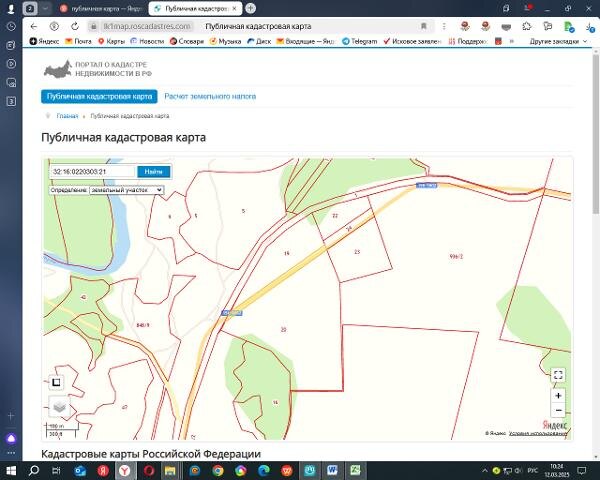Click the Найти search button
600x480 pixels.
click(x=153, y=172)
